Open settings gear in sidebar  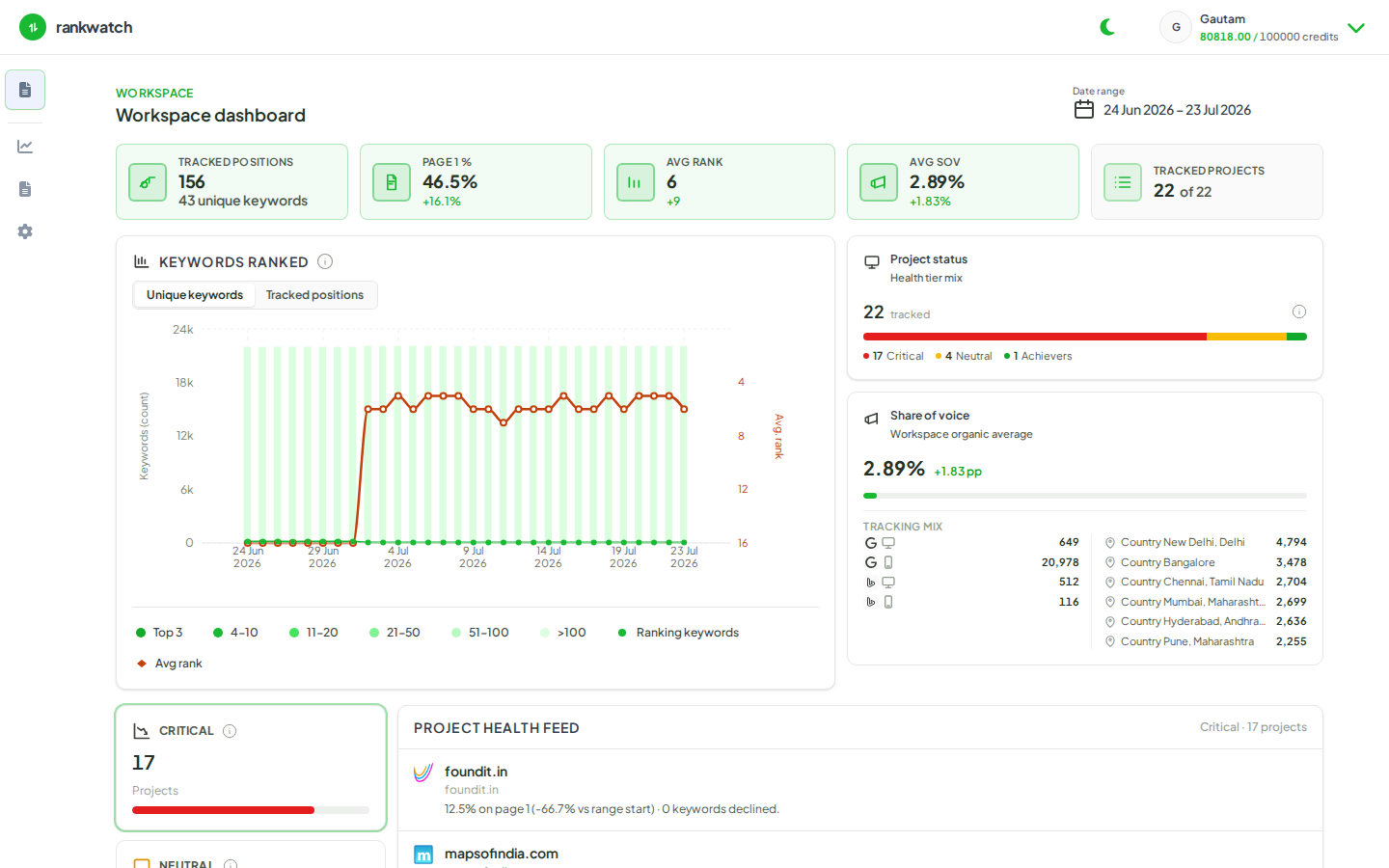click(x=25, y=231)
